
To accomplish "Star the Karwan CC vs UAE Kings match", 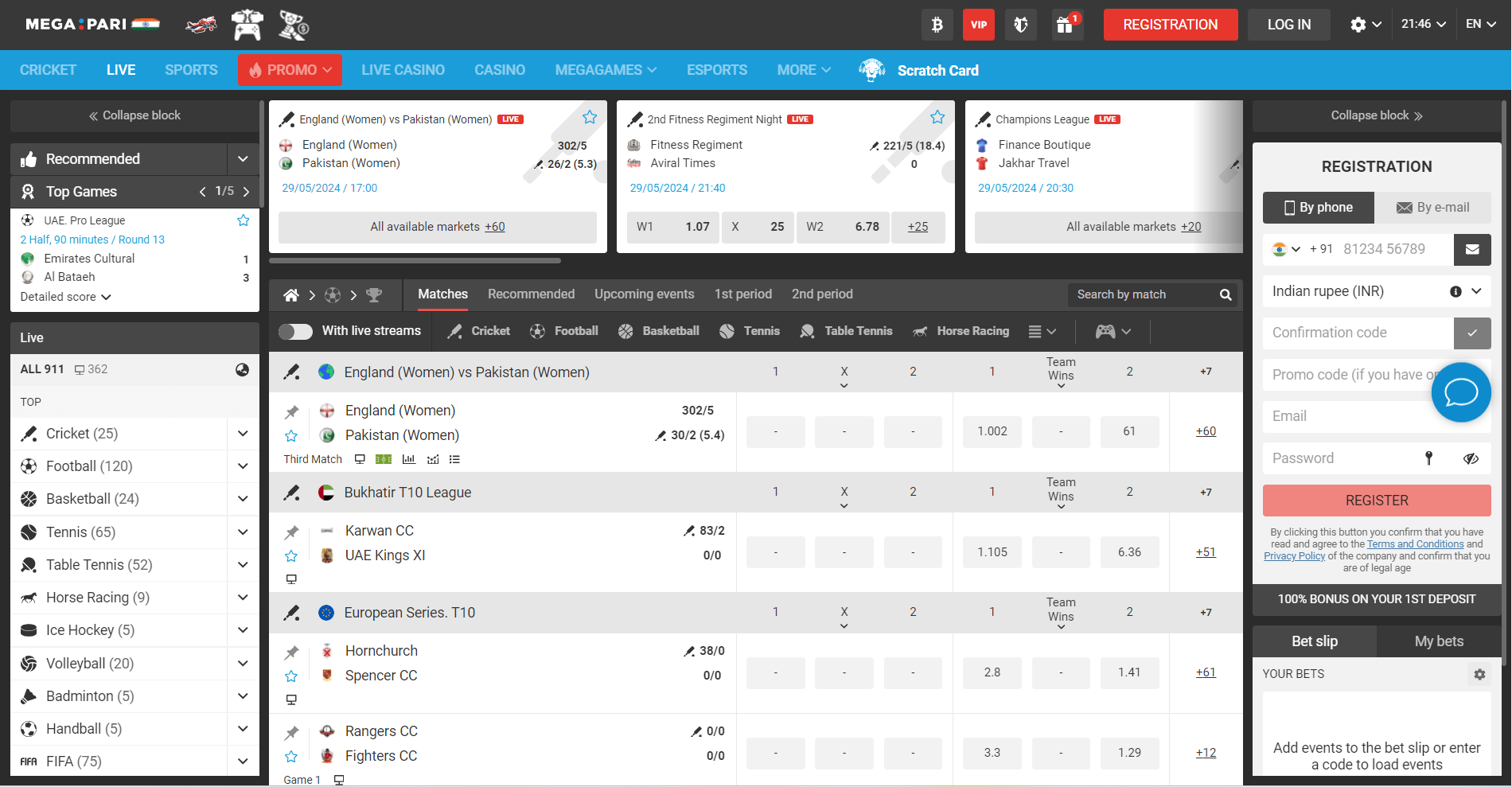I will [291, 556].
